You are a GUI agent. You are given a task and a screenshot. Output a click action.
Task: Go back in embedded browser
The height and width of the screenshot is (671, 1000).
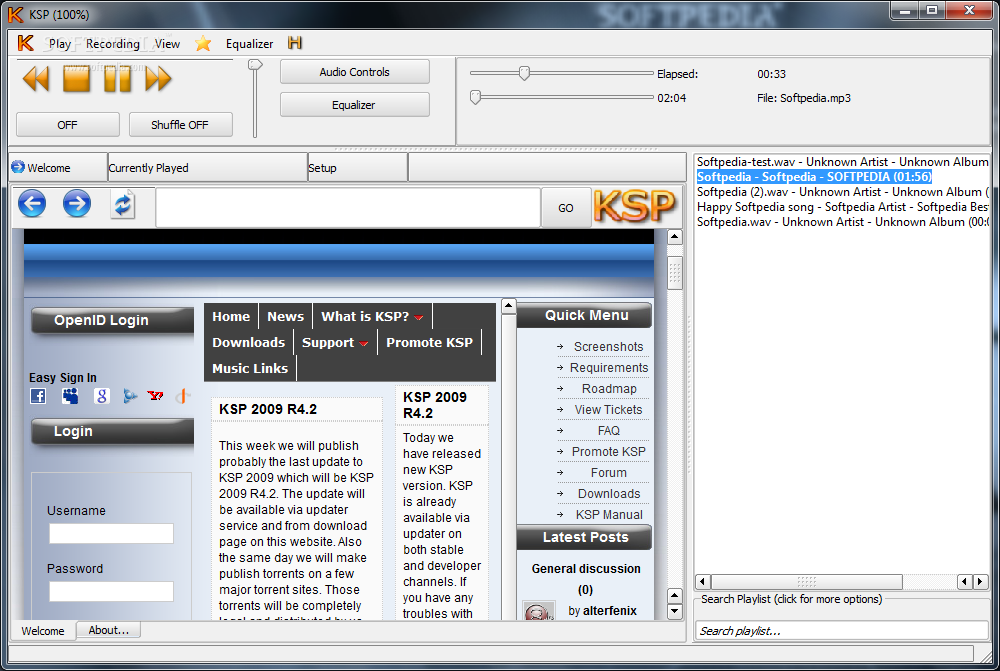(x=32, y=204)
